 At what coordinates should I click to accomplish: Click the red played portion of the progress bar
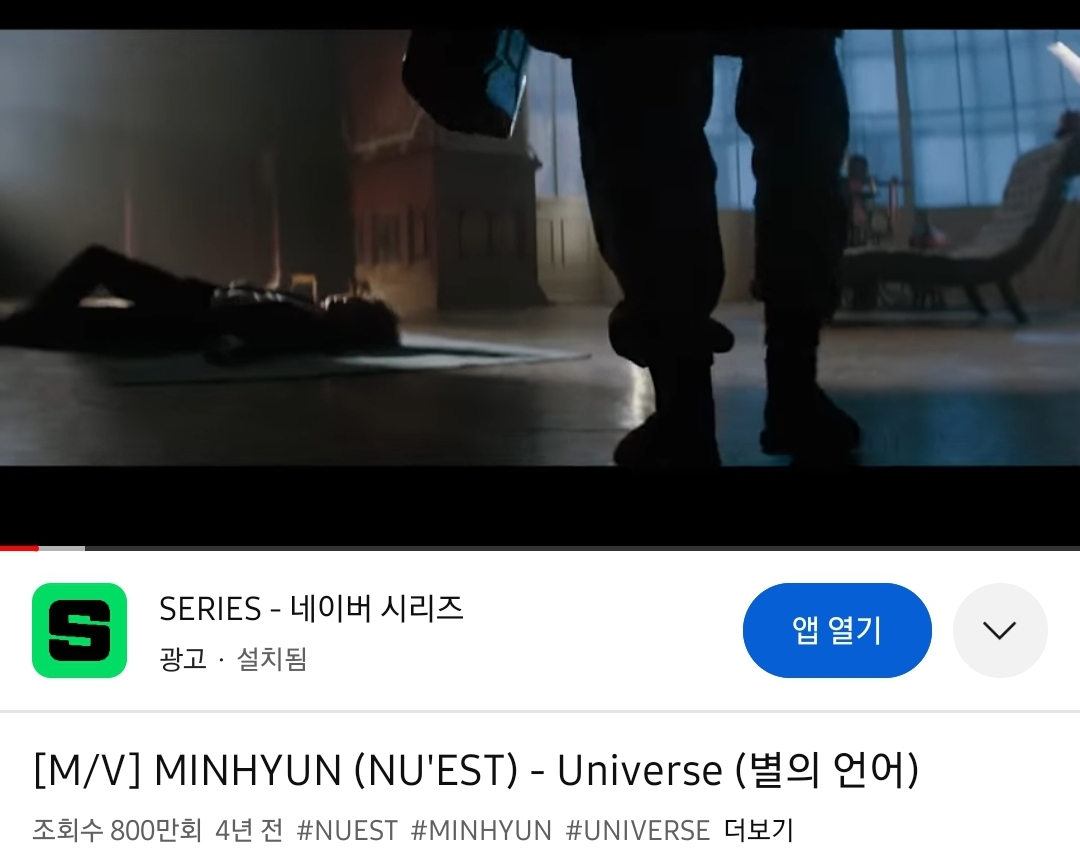[19, 548]
